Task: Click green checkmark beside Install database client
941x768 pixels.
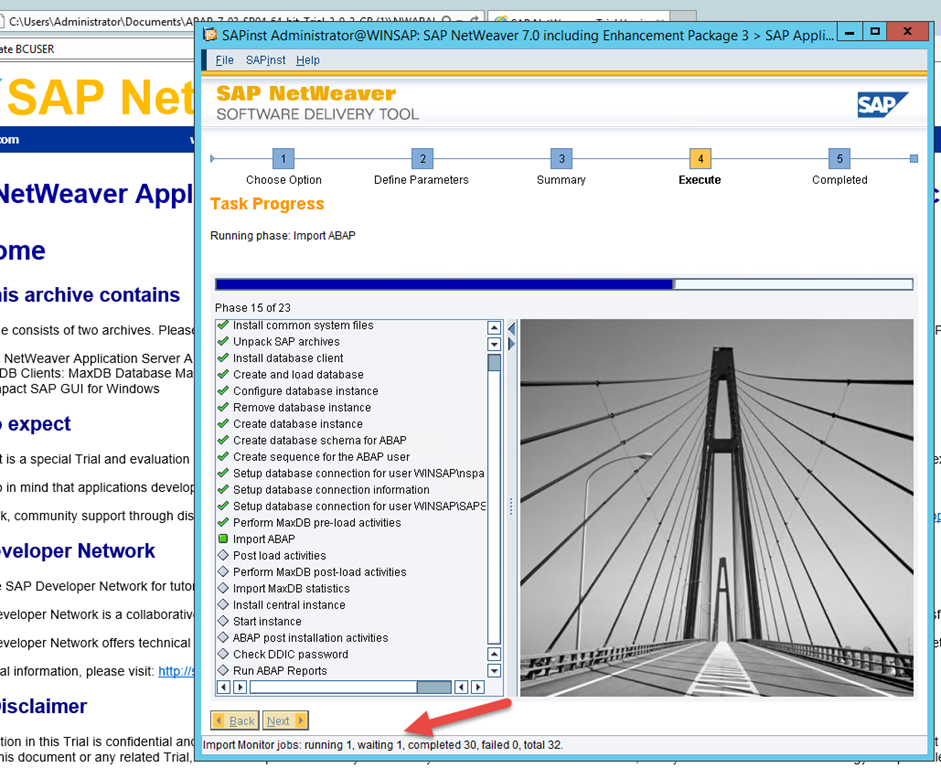Action: pyautogui.click(x=224, y=358)
